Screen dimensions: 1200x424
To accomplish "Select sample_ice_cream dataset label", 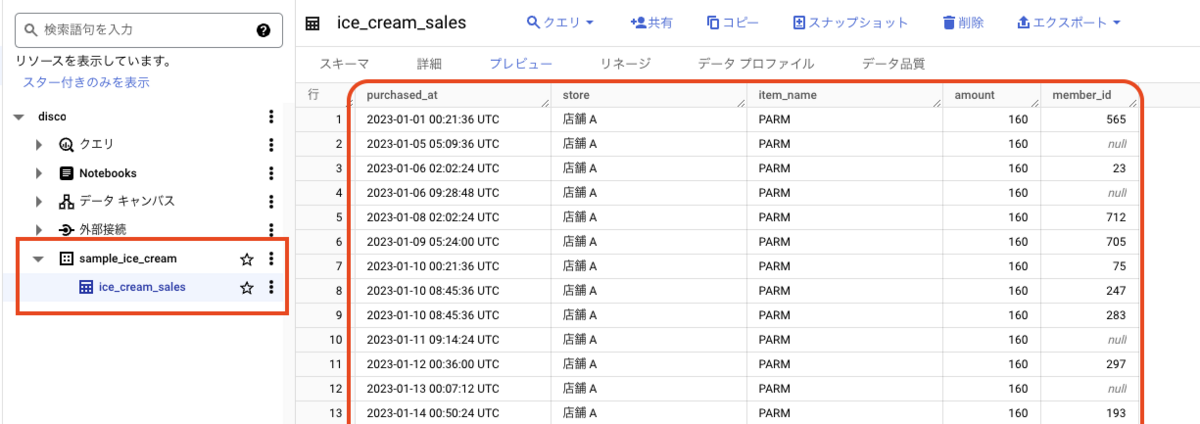I will click(128, 258).
